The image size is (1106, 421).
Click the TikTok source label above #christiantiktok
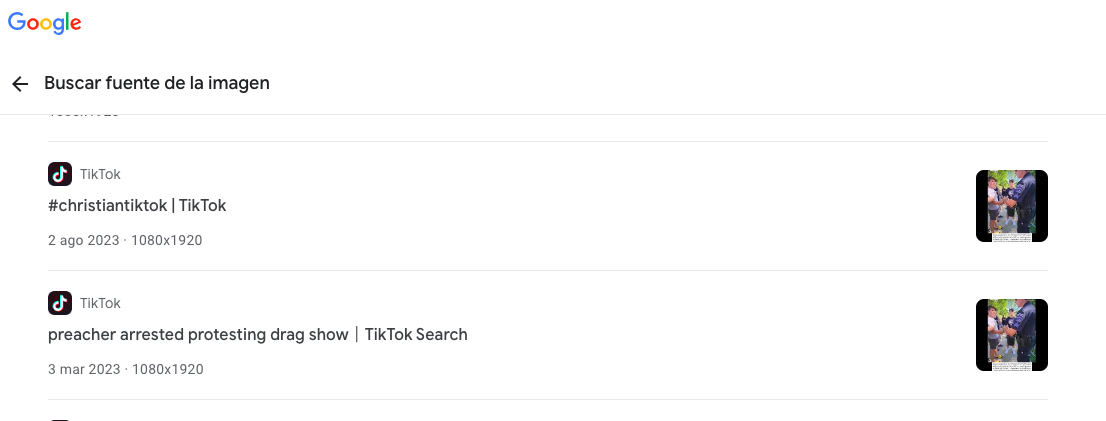(x=100, y=174)
